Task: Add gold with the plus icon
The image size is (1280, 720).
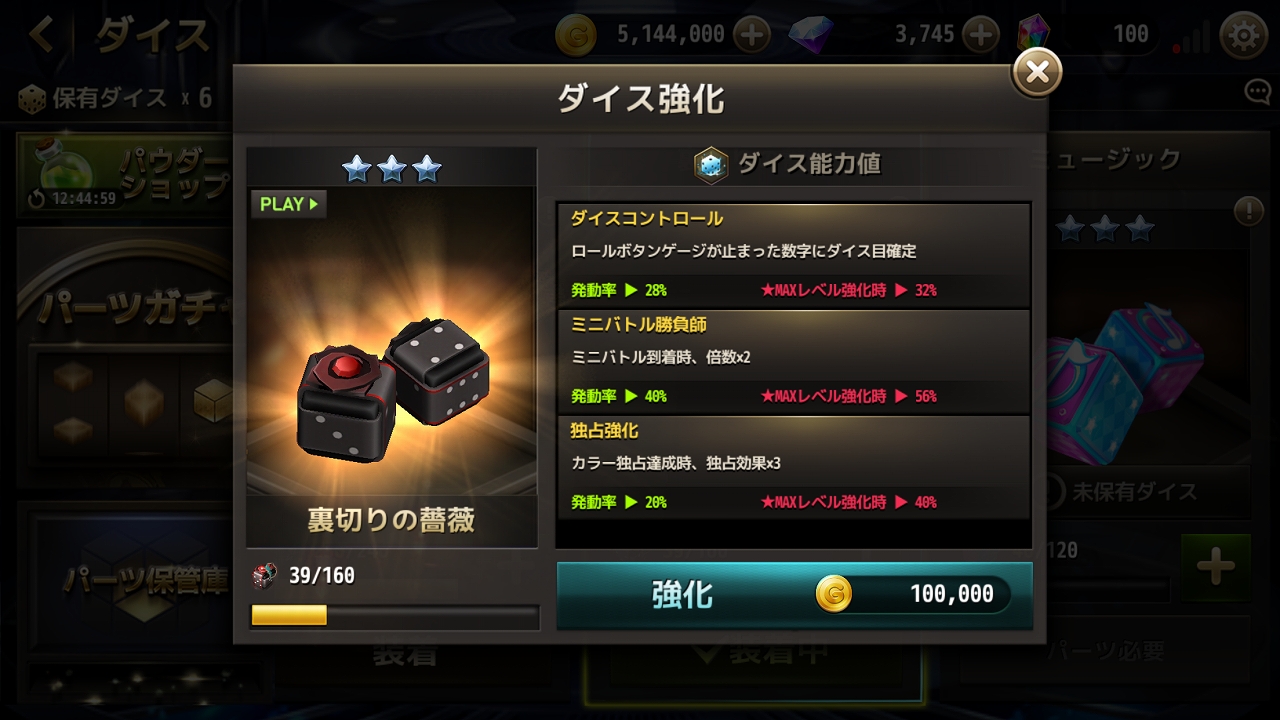Action: click(x=751, y=35)
